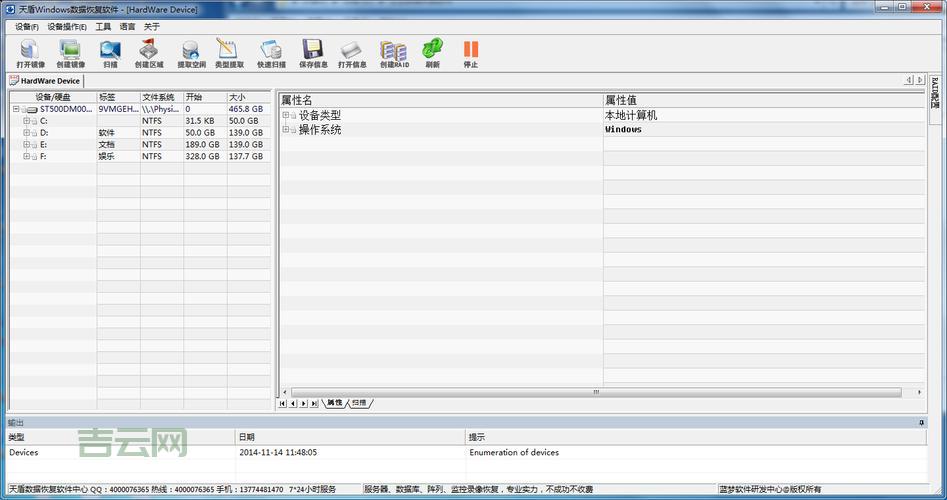The image size is (947, 500).
Task: Open the 设备(F) menu
Action: (27, 27)
